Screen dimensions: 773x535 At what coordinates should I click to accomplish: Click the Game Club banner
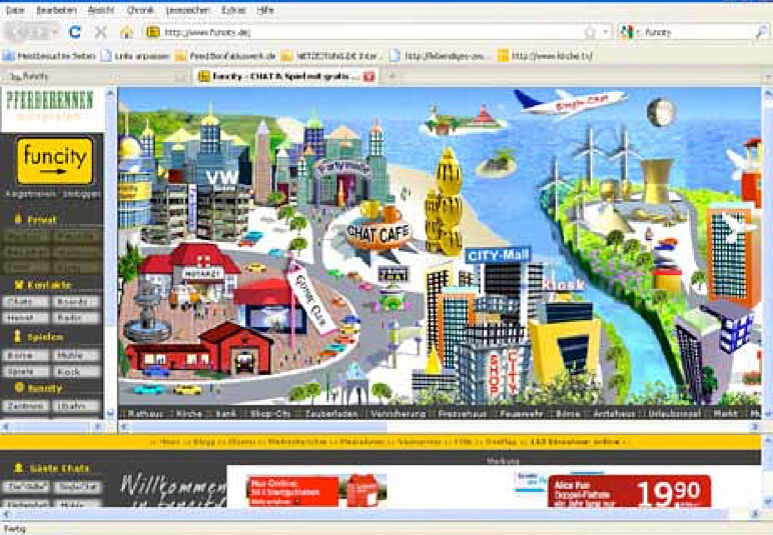[x=312, y=298]
